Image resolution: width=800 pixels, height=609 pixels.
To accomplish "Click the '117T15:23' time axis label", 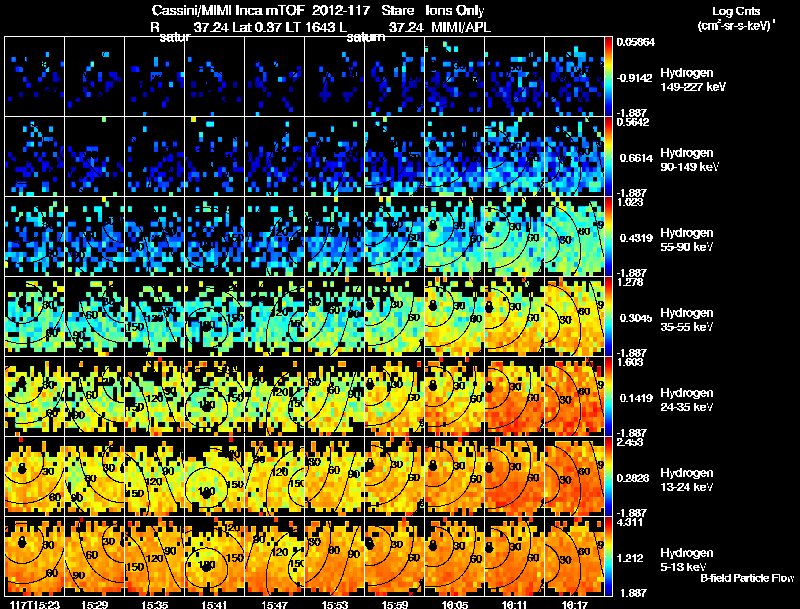I will tap(35, 604).
